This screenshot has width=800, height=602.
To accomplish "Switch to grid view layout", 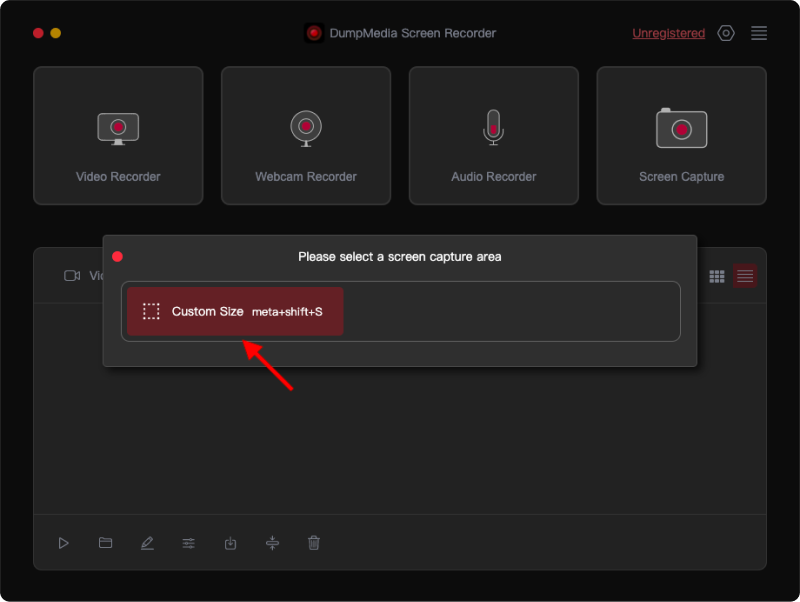I will (x=717, y=276).
